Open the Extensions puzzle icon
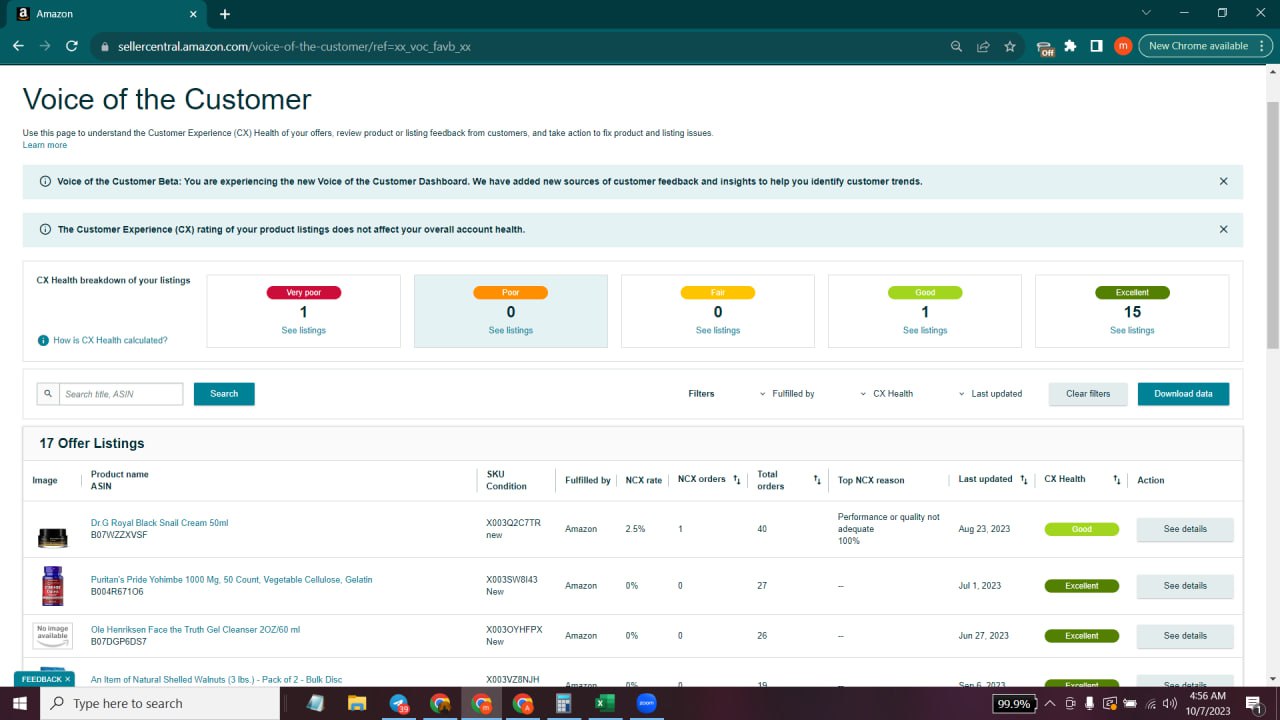This screenshot has height=720, width=1280. [1071, 46]
